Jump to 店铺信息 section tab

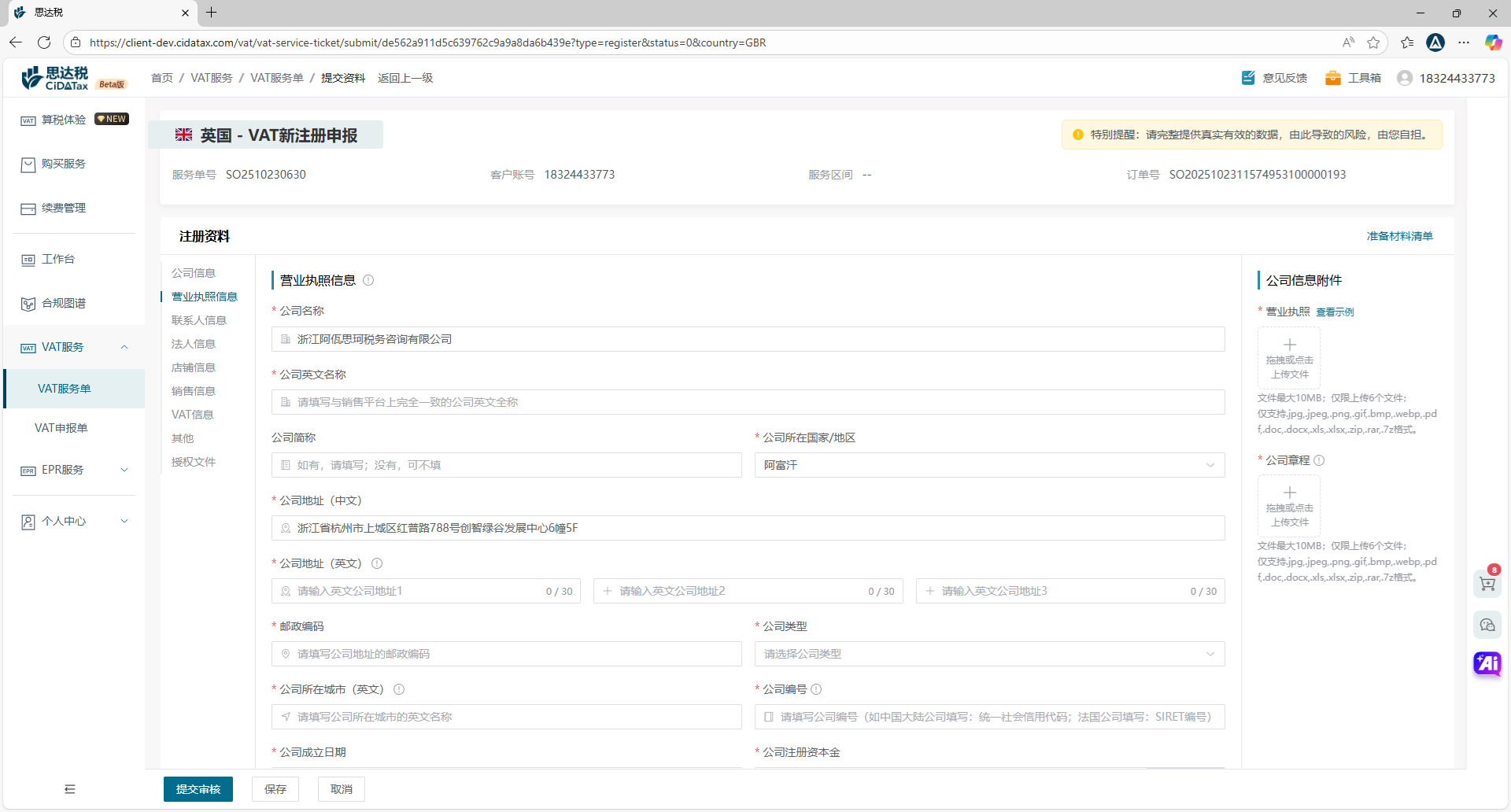[x=194, y=367]
